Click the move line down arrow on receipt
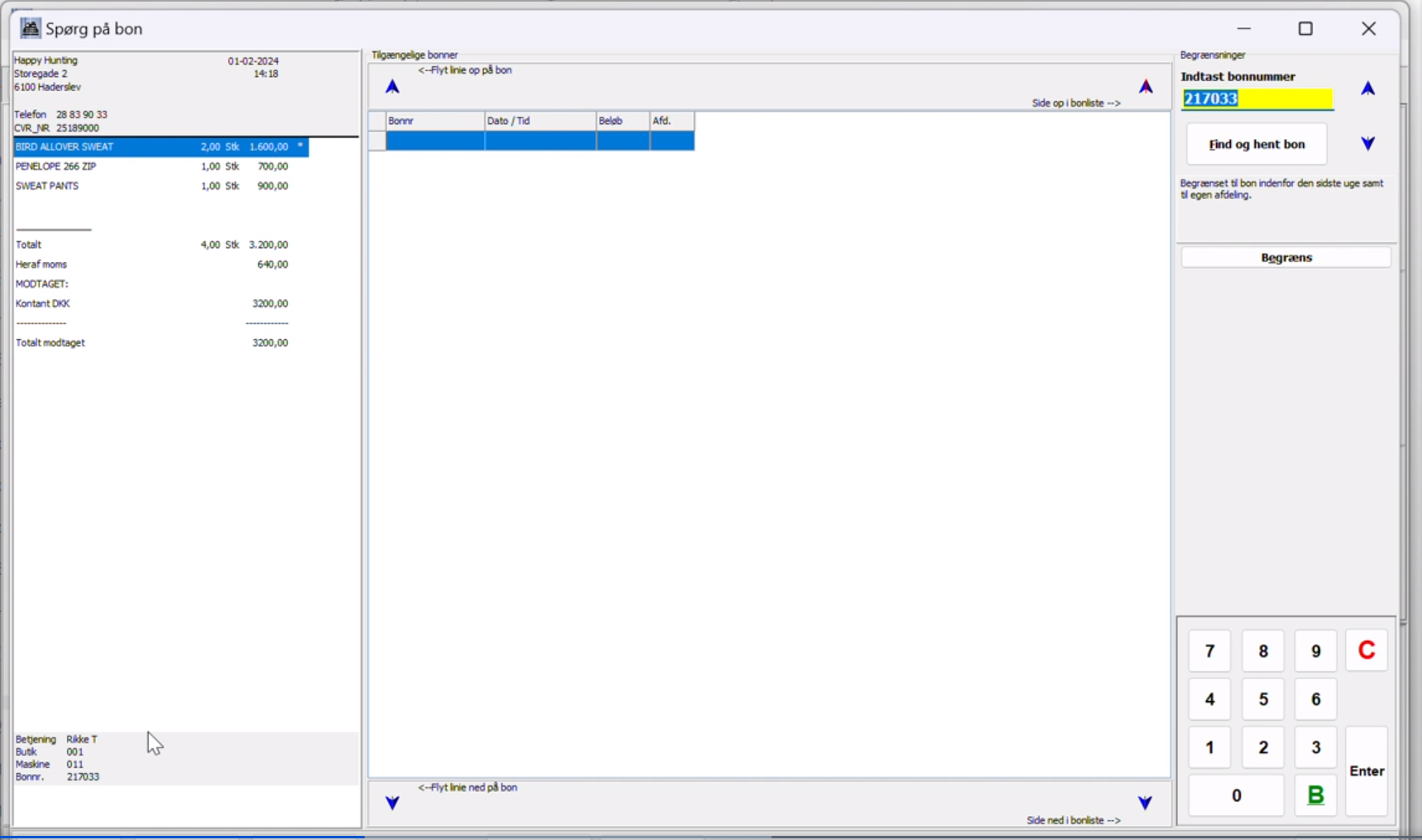The height and width of the screenshot is (840, 1422). point(392,803)
